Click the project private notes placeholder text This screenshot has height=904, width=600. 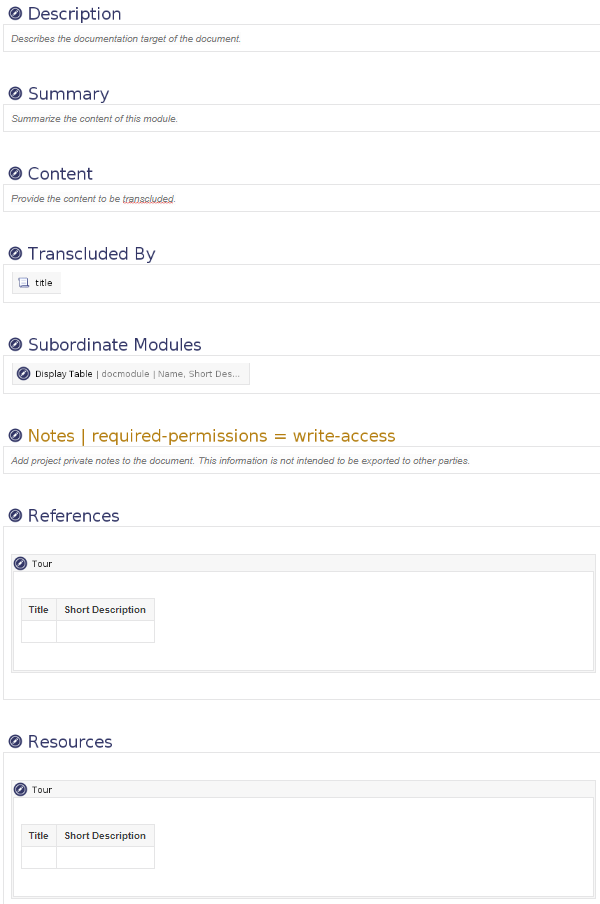[240, 461]
